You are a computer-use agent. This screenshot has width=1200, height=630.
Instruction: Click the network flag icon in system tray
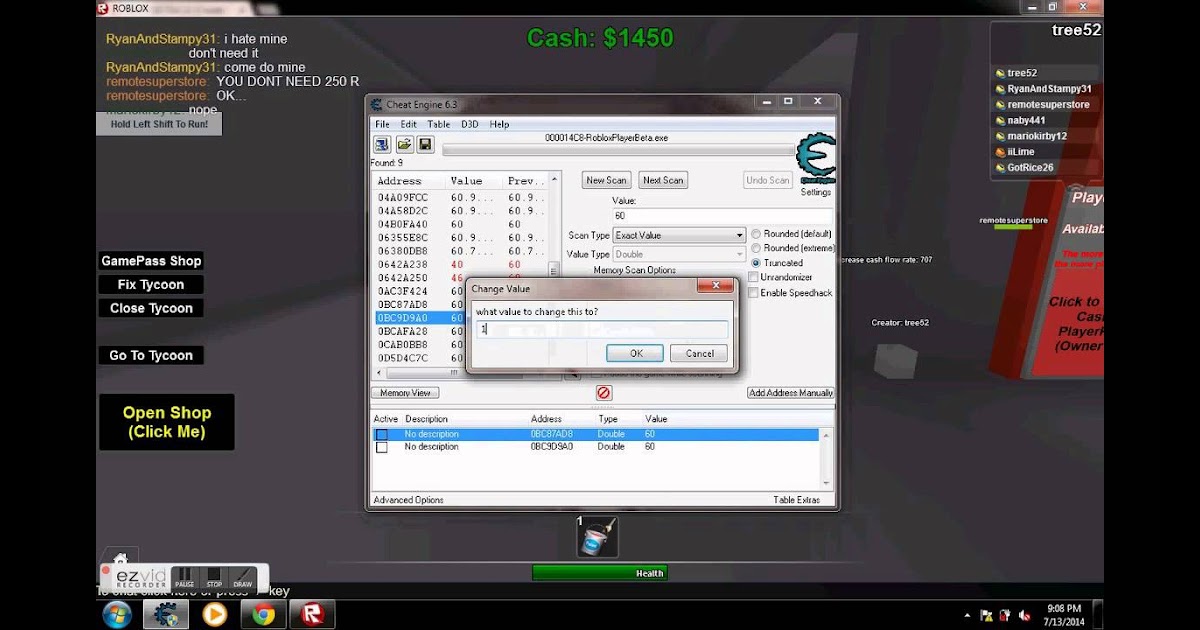tap(987, 615)
